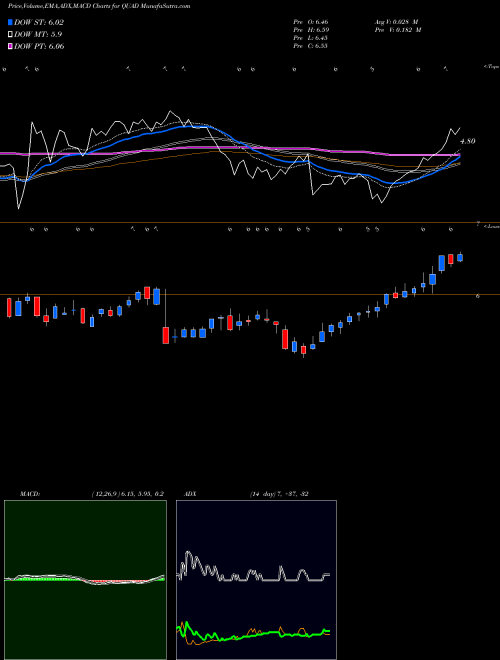This screenshot has width=500, height=660.
Task: Click the magenta DOW PT legend swatch
Action: (x=11, y=46)
